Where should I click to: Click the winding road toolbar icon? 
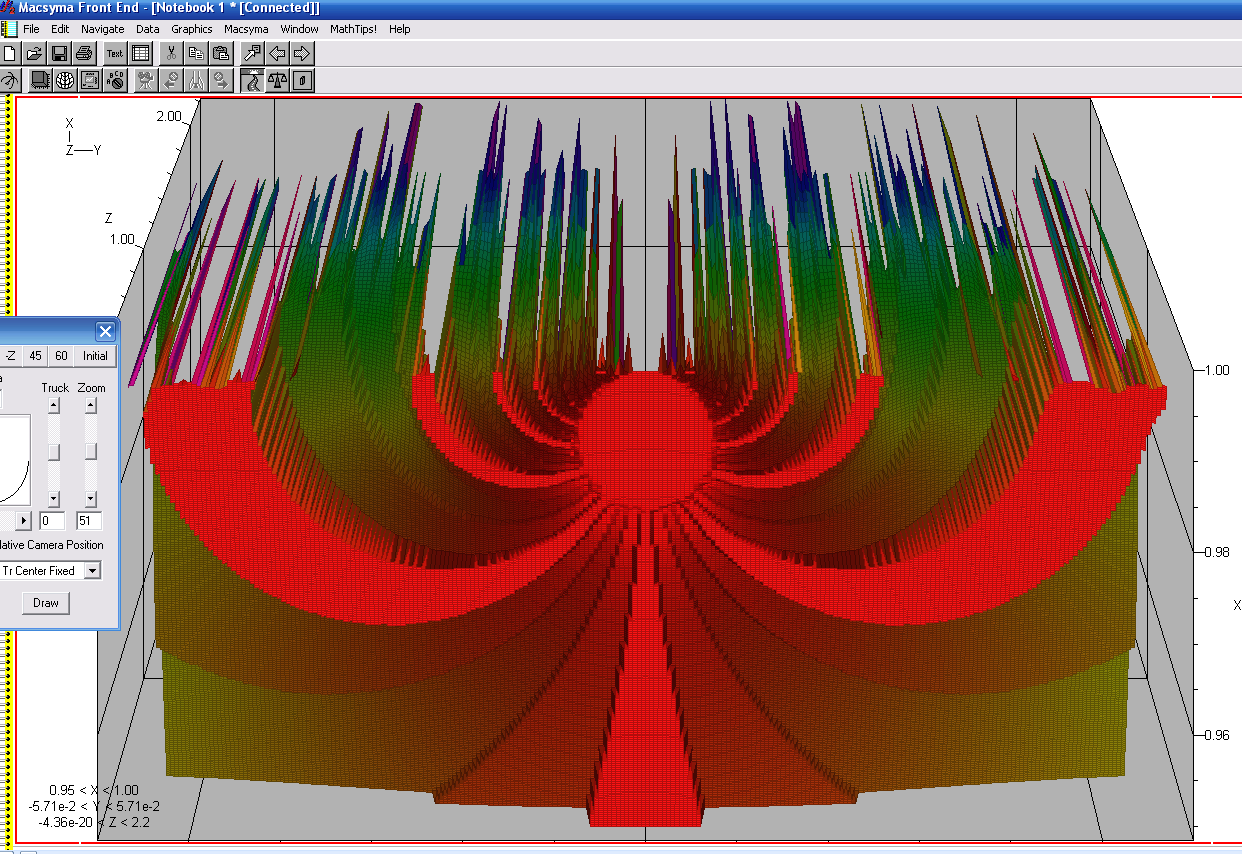coord(252,81)
